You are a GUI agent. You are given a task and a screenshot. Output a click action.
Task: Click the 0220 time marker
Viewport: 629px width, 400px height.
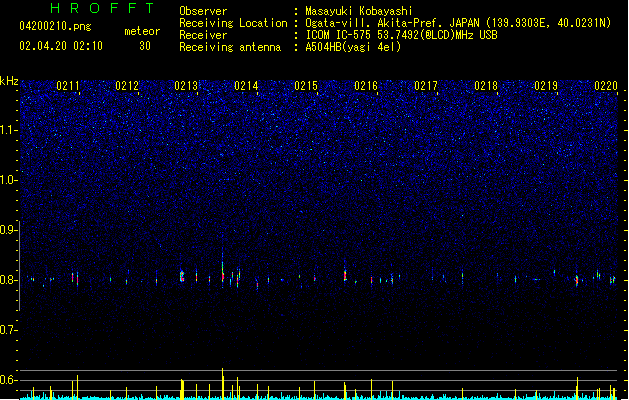click(x=606, y=86)
